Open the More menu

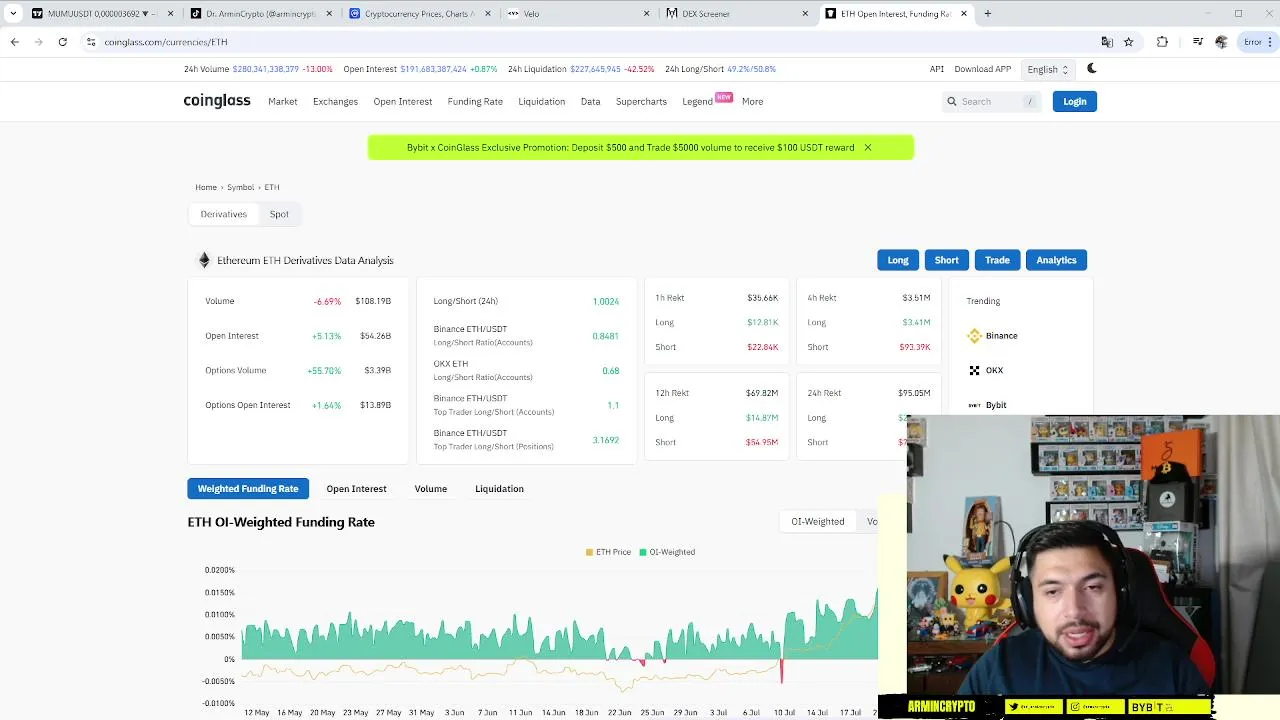click(752, 101)
